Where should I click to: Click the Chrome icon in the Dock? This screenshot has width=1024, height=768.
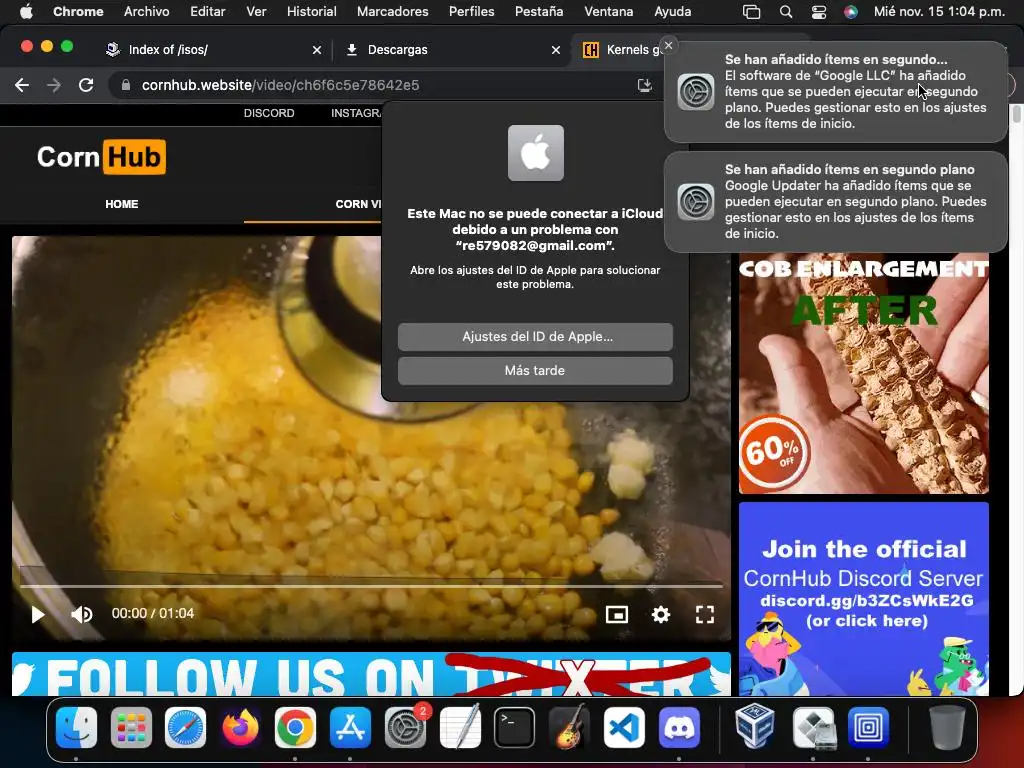coord(295,727)
